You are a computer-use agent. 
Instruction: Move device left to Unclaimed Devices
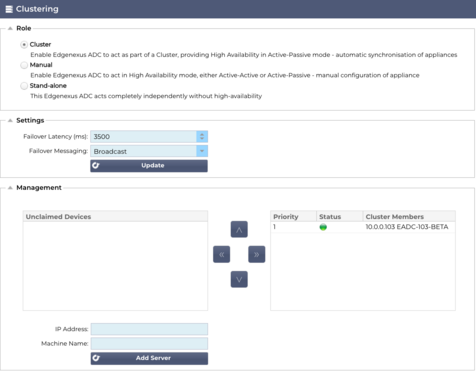click(222, 254)
